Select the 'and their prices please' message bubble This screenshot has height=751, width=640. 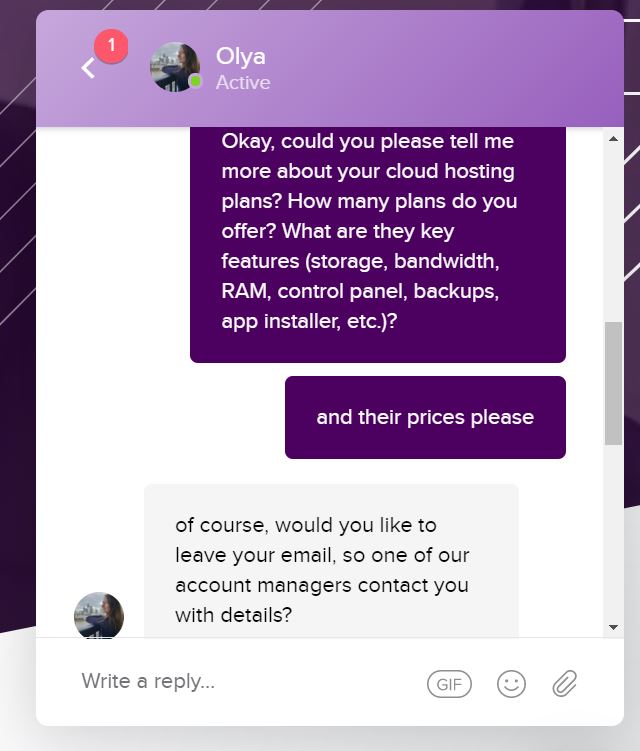click(425, 417)
